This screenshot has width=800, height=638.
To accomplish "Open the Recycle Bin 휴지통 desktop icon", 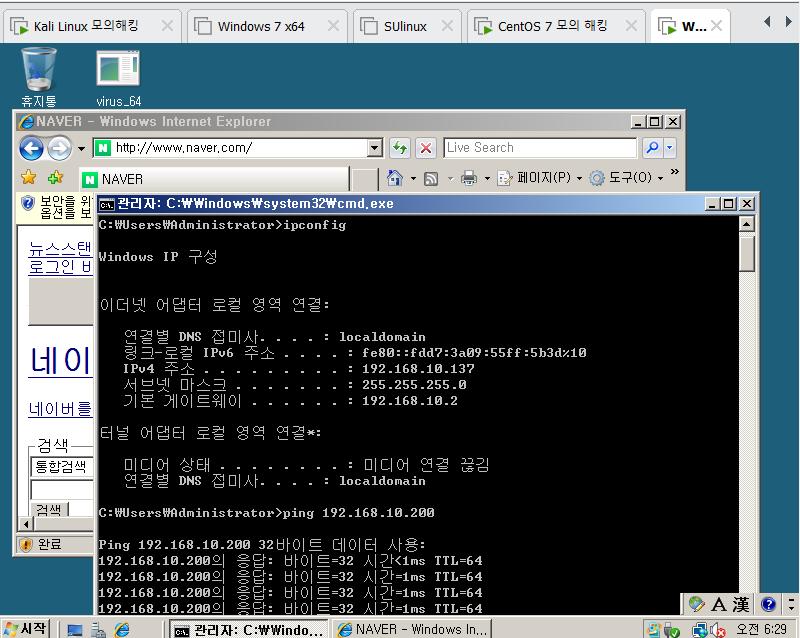I will [x=39, y=77].
